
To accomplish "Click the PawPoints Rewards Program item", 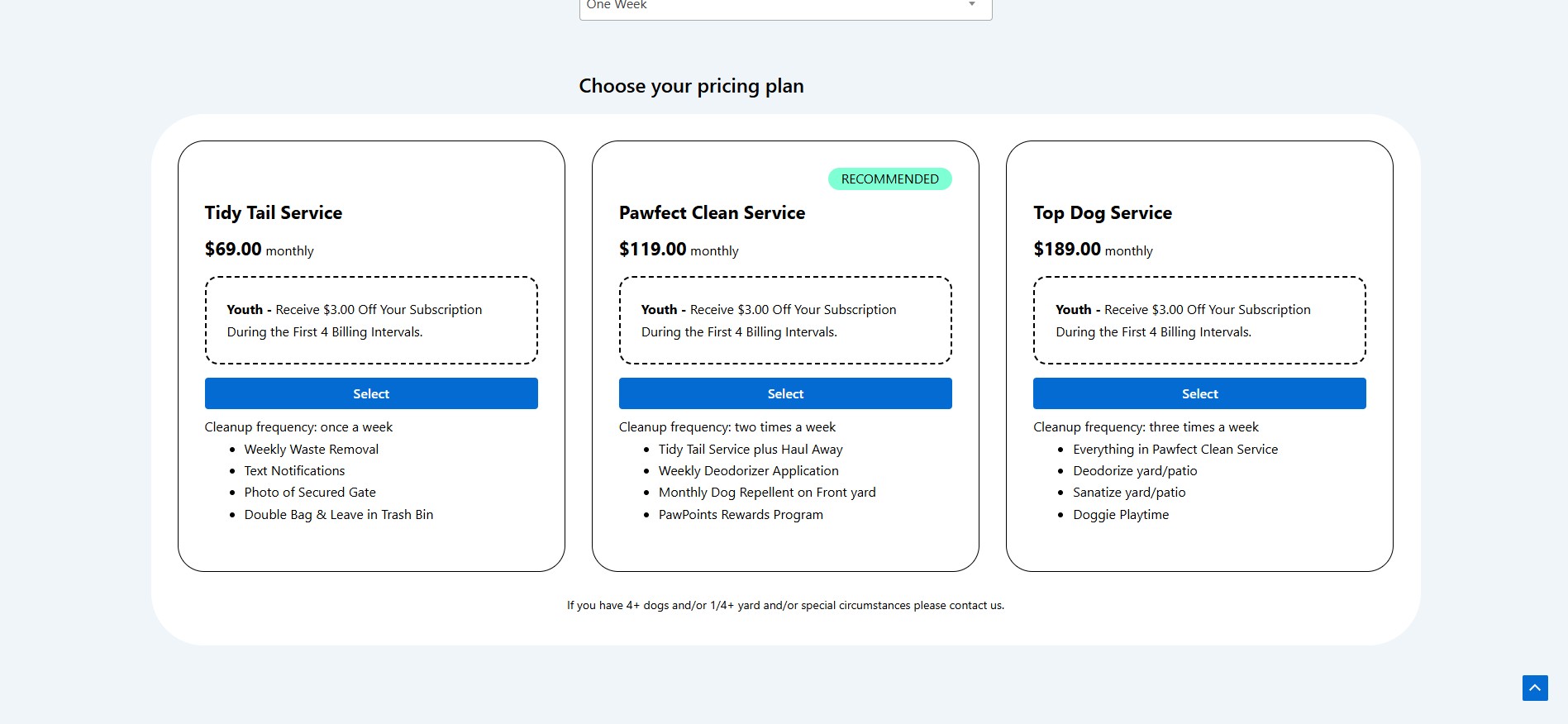I will [741, 514].
